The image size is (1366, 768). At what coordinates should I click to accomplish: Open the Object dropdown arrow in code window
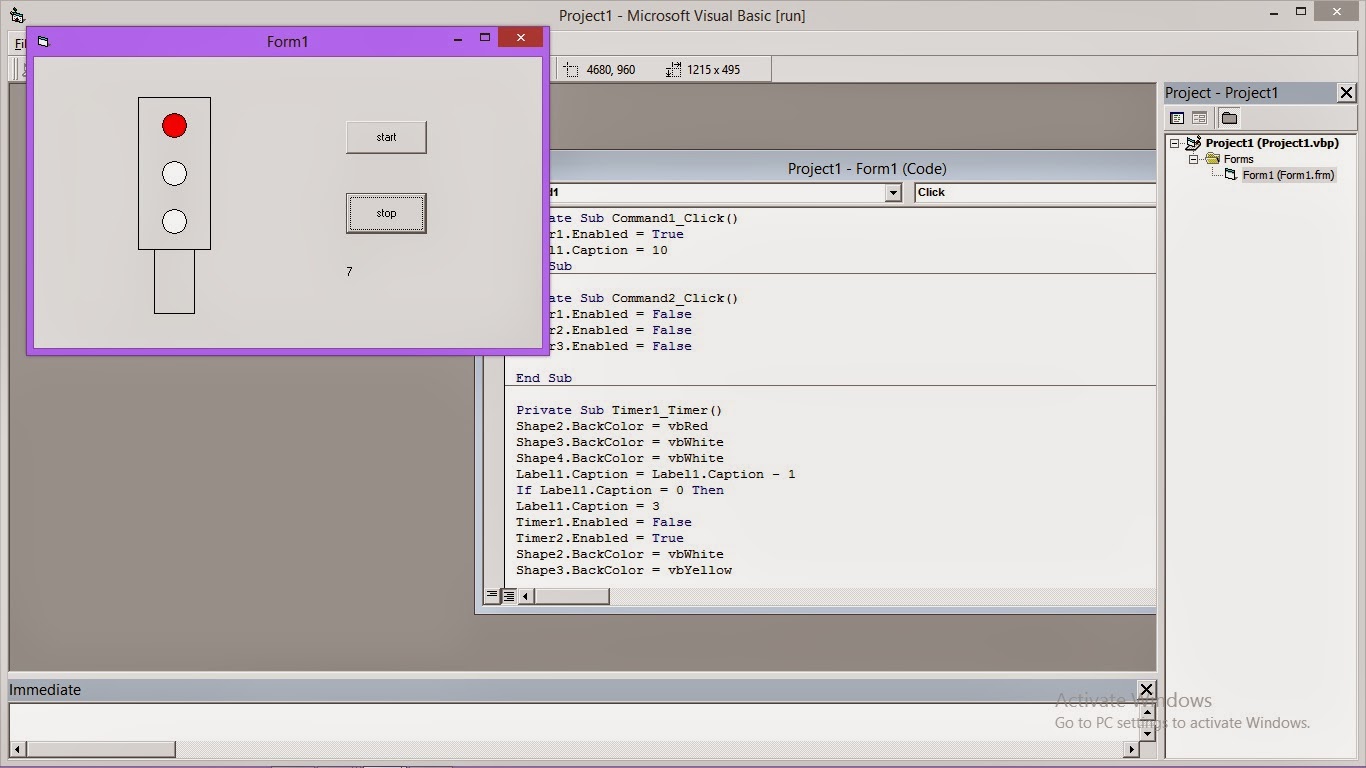click(x=893, y=193)
